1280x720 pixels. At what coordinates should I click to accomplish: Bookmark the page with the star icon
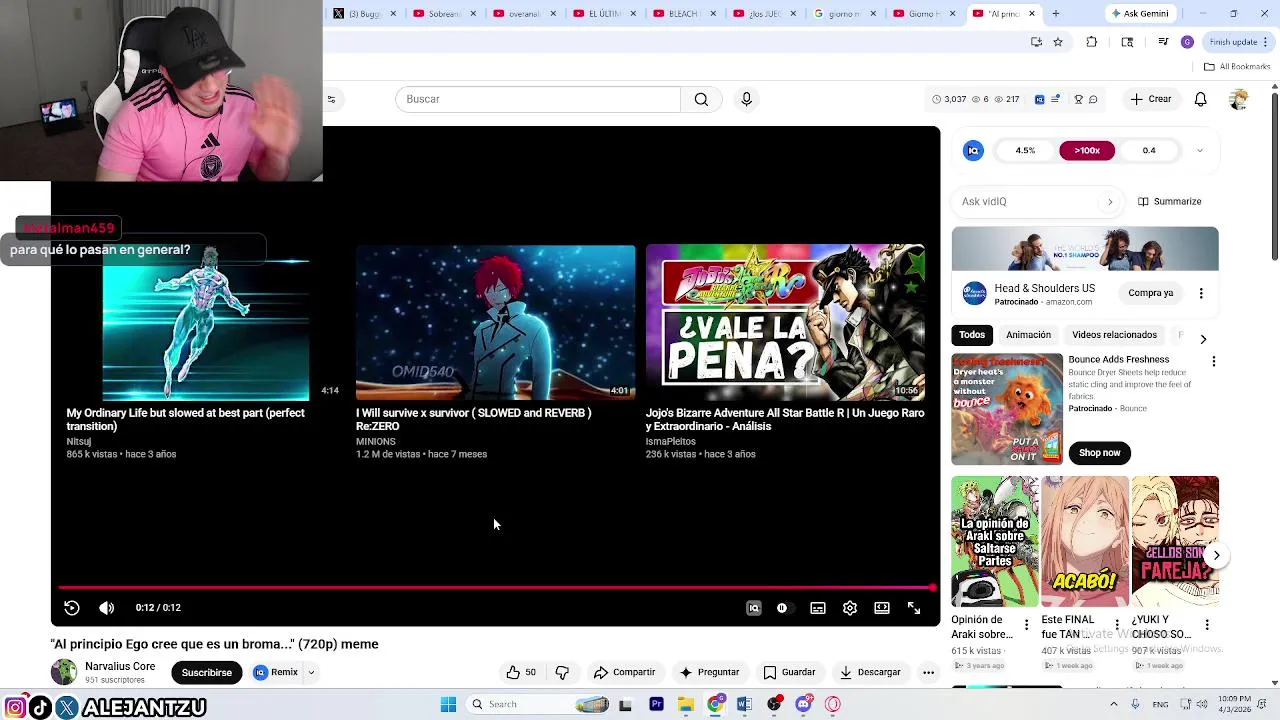[1058, 42]
